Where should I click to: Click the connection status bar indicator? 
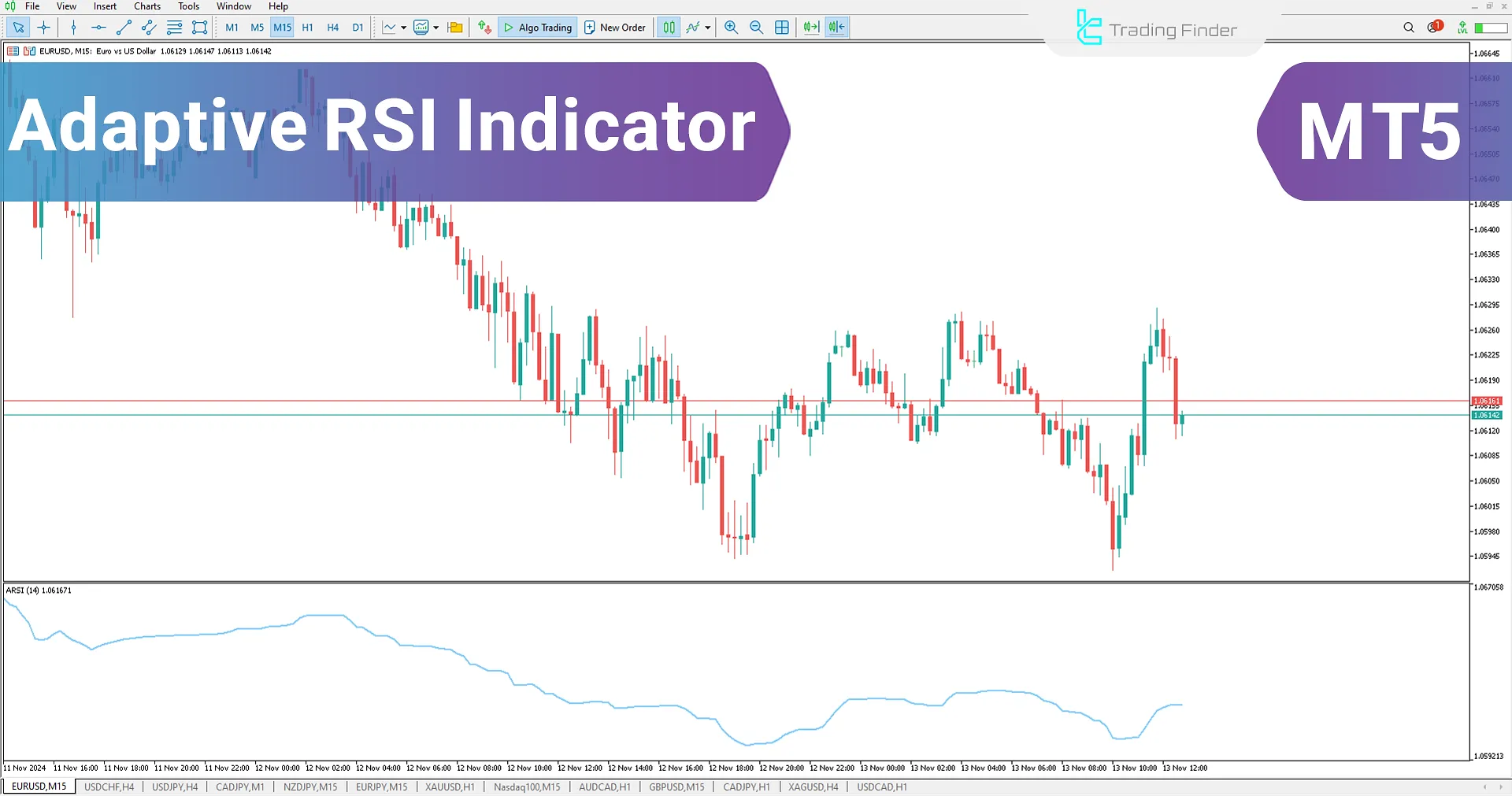click(1491, 28)
